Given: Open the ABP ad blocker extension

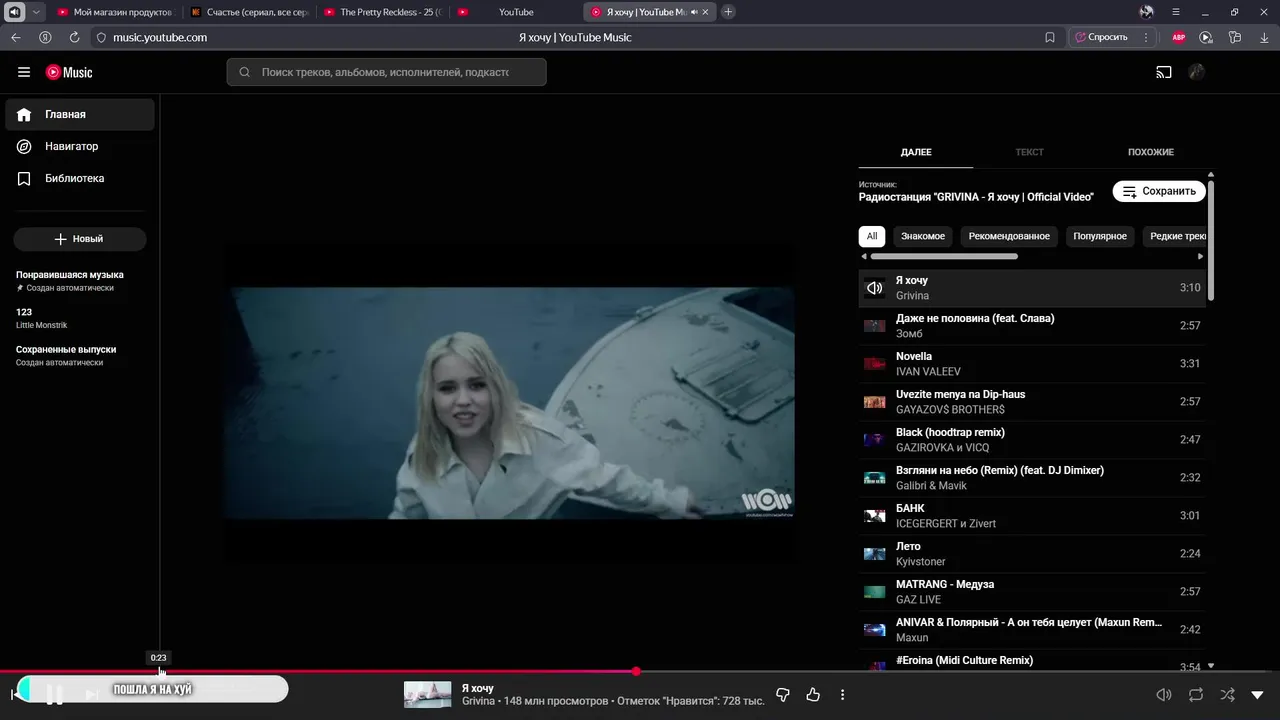Looking at the screenshot, I should coord(1179,37).
